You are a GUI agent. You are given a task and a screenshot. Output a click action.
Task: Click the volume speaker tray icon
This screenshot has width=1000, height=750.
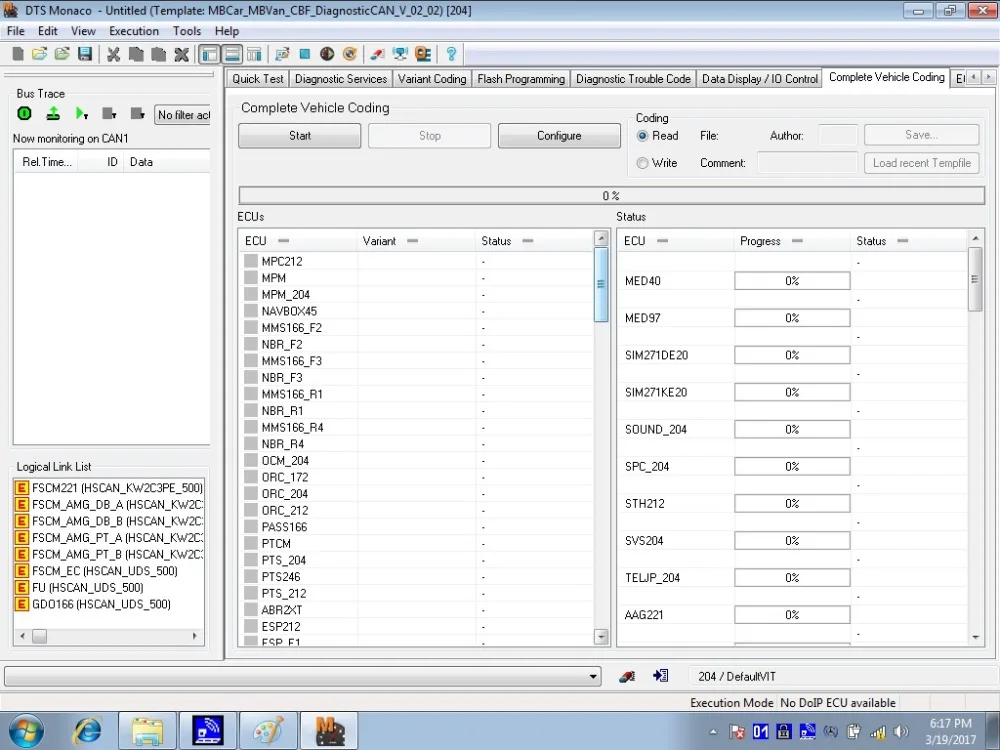point(901,732)
